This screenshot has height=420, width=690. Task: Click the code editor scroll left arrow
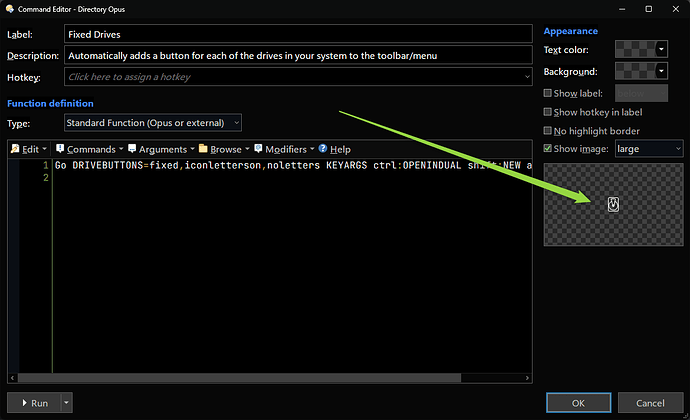pyautogui.click(x=12, y=378)
